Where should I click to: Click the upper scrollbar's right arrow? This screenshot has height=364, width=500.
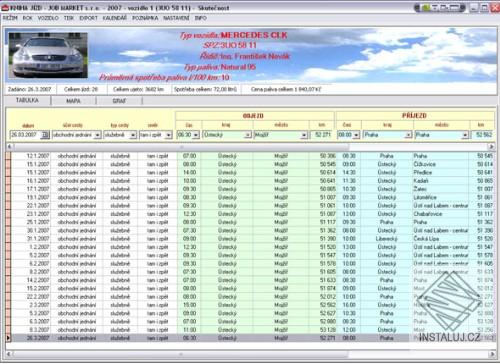[x=491, y=147]
